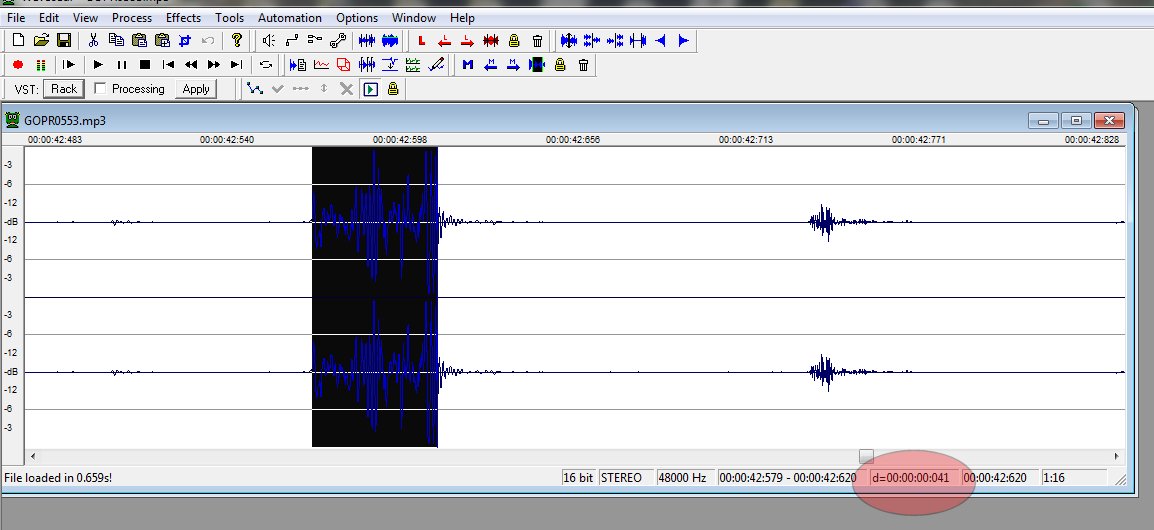Click the scrollbar's right arrow under the waveform
The height and width of the screenshot is (530, 1154).
coord(1116,456)
